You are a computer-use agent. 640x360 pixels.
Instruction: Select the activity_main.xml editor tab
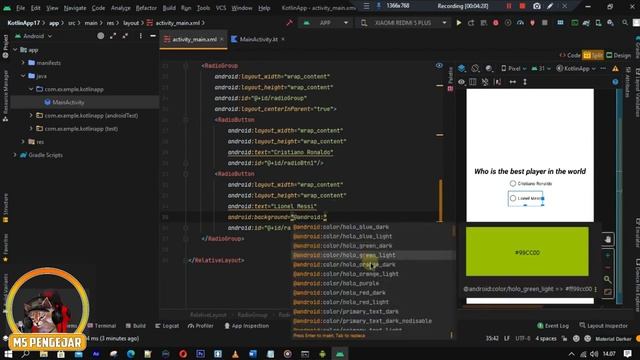(x=194, y=39)
